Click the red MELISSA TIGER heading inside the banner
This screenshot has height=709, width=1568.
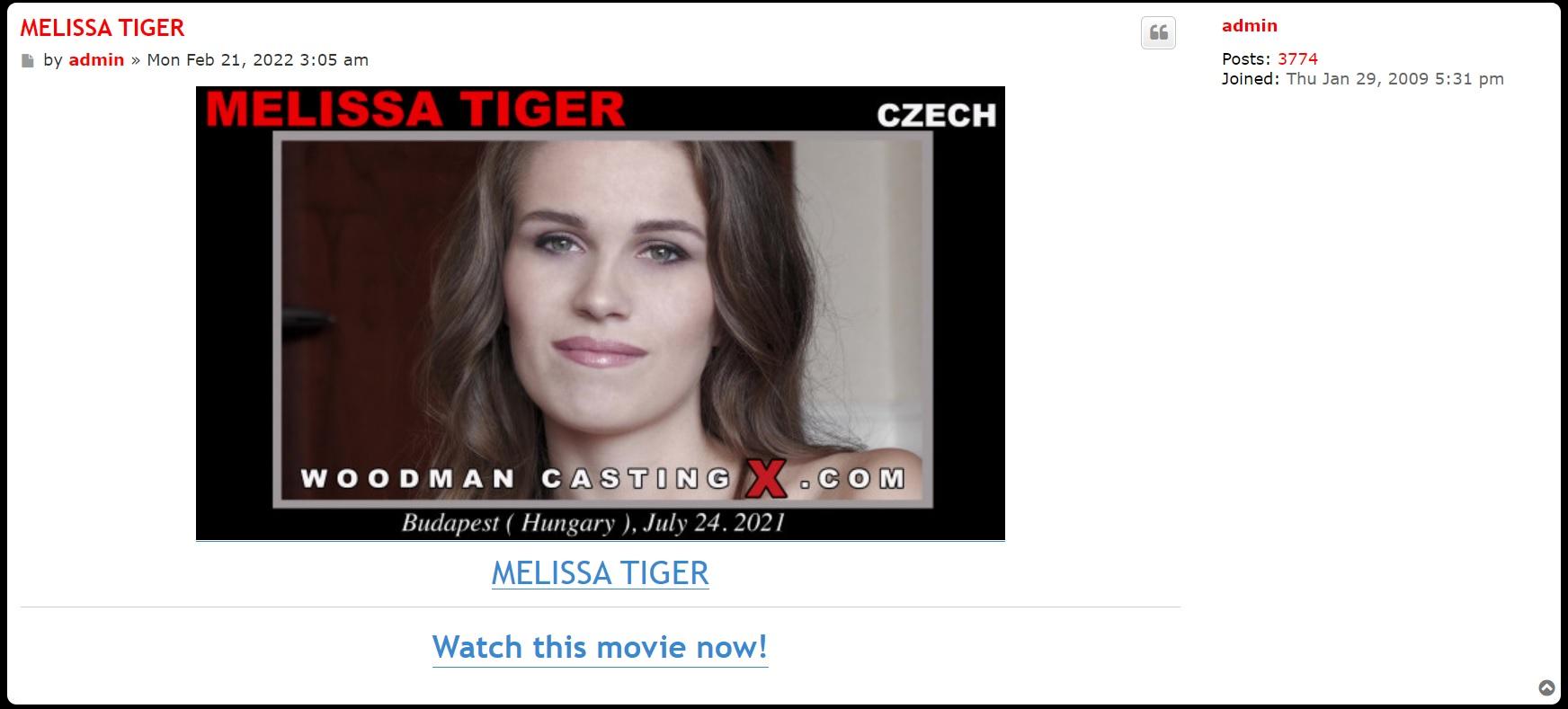415,109
